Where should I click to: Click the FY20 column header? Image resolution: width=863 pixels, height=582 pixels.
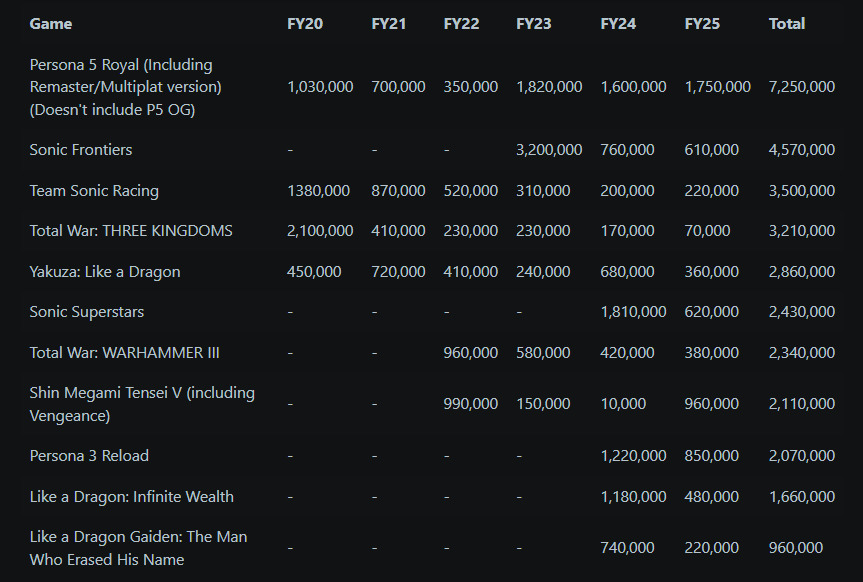[x=305, y=24]
